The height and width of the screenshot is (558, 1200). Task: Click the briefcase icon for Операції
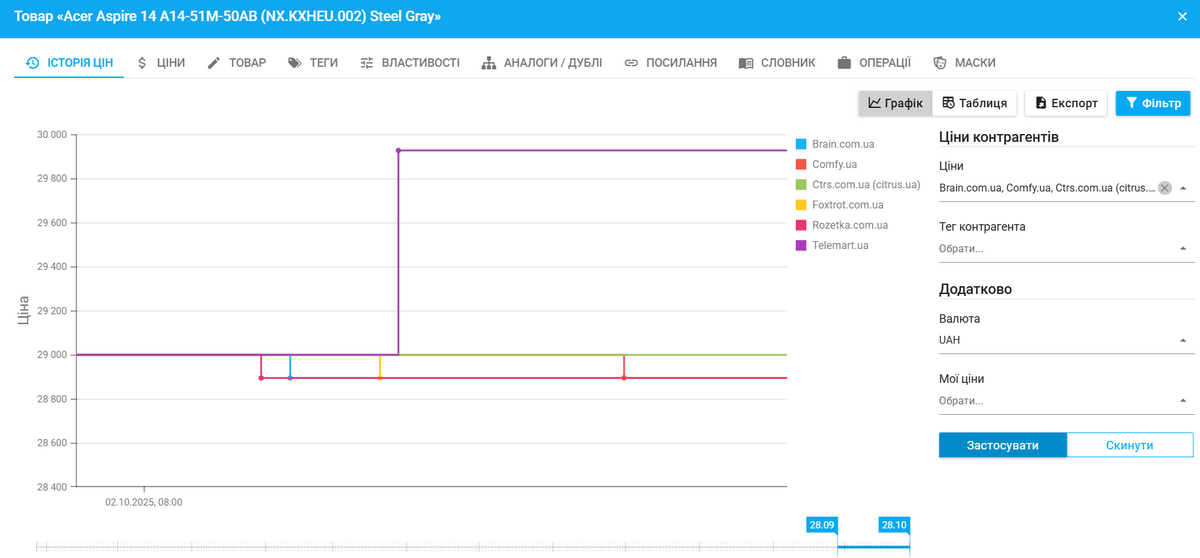[x=844, y=63]
